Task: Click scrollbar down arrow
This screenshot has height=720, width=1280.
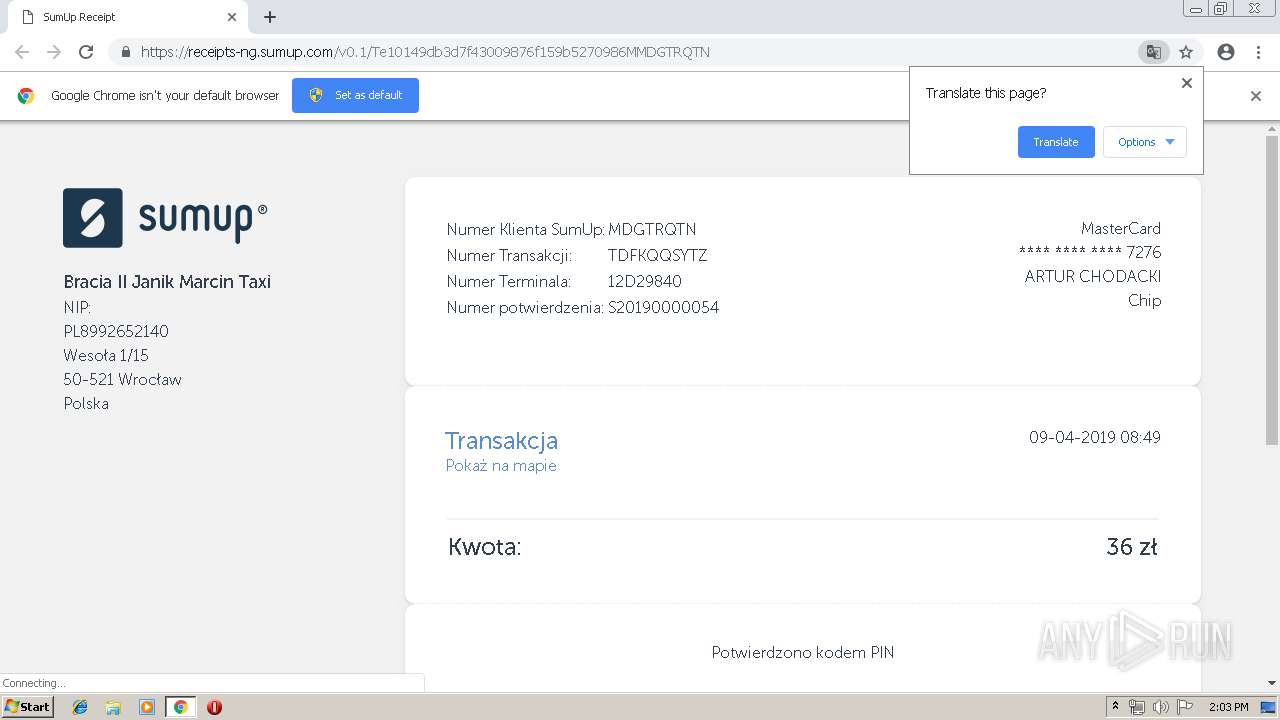Action: (1272, 683)
